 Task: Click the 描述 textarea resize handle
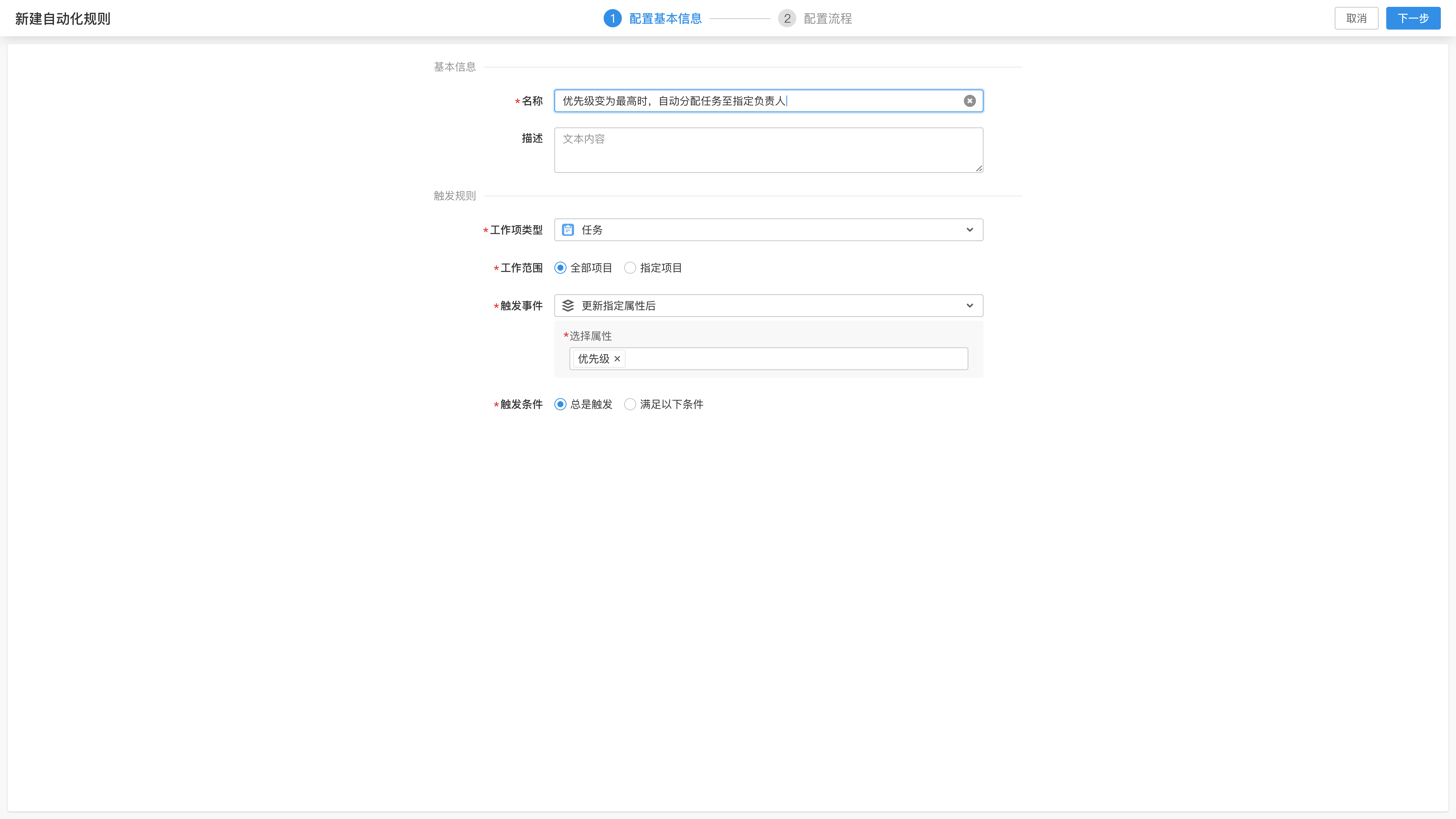point(979,168)
